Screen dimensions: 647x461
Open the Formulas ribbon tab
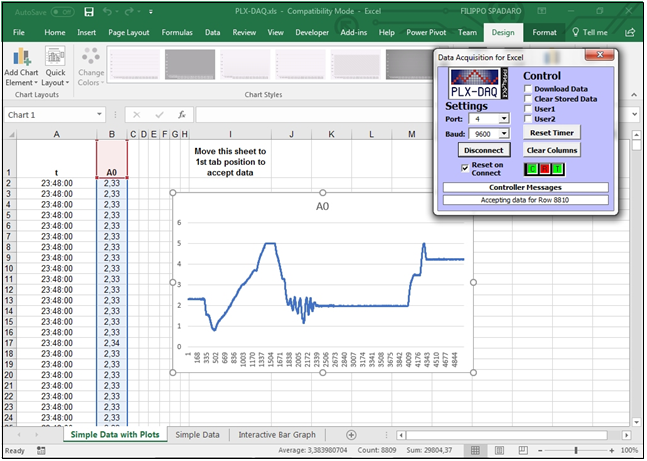pos(177,32)
